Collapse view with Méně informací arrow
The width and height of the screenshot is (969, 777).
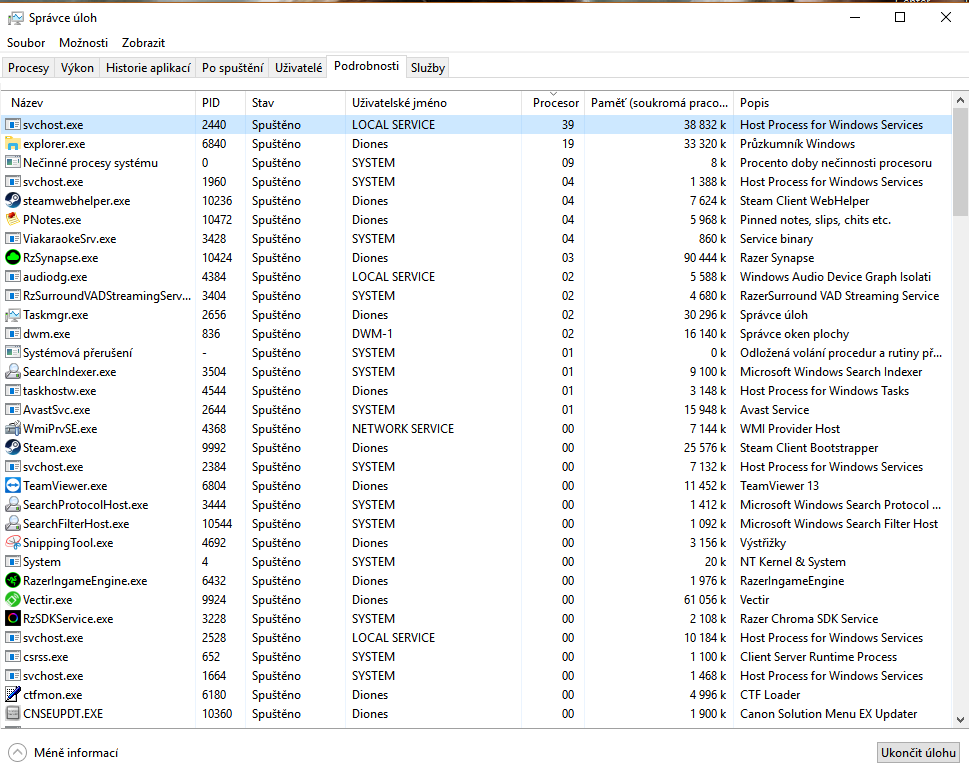coord(18,753)
